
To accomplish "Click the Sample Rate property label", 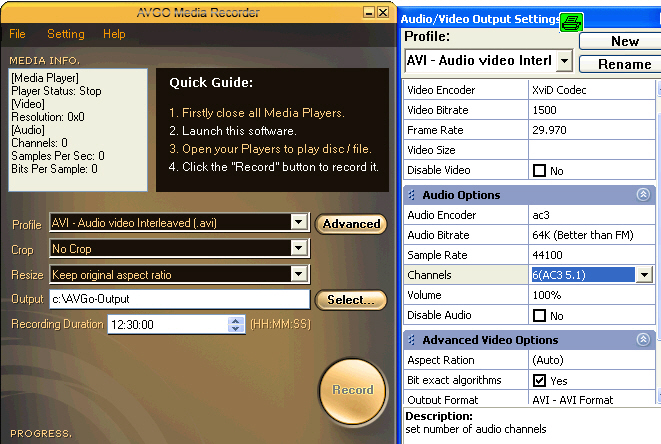I will coord(437,255).
